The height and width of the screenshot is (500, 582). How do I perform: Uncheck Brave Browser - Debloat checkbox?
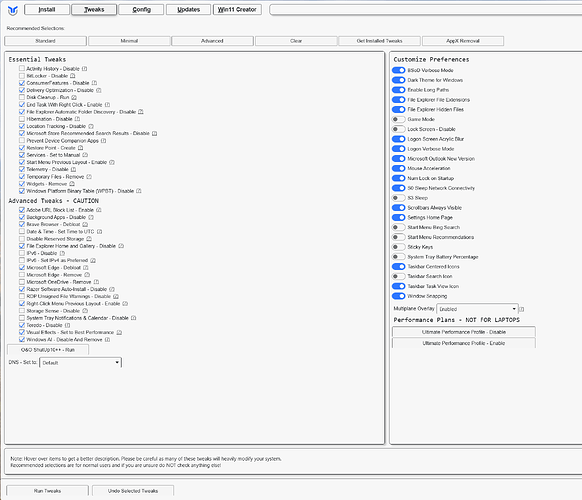pos(22,224)
